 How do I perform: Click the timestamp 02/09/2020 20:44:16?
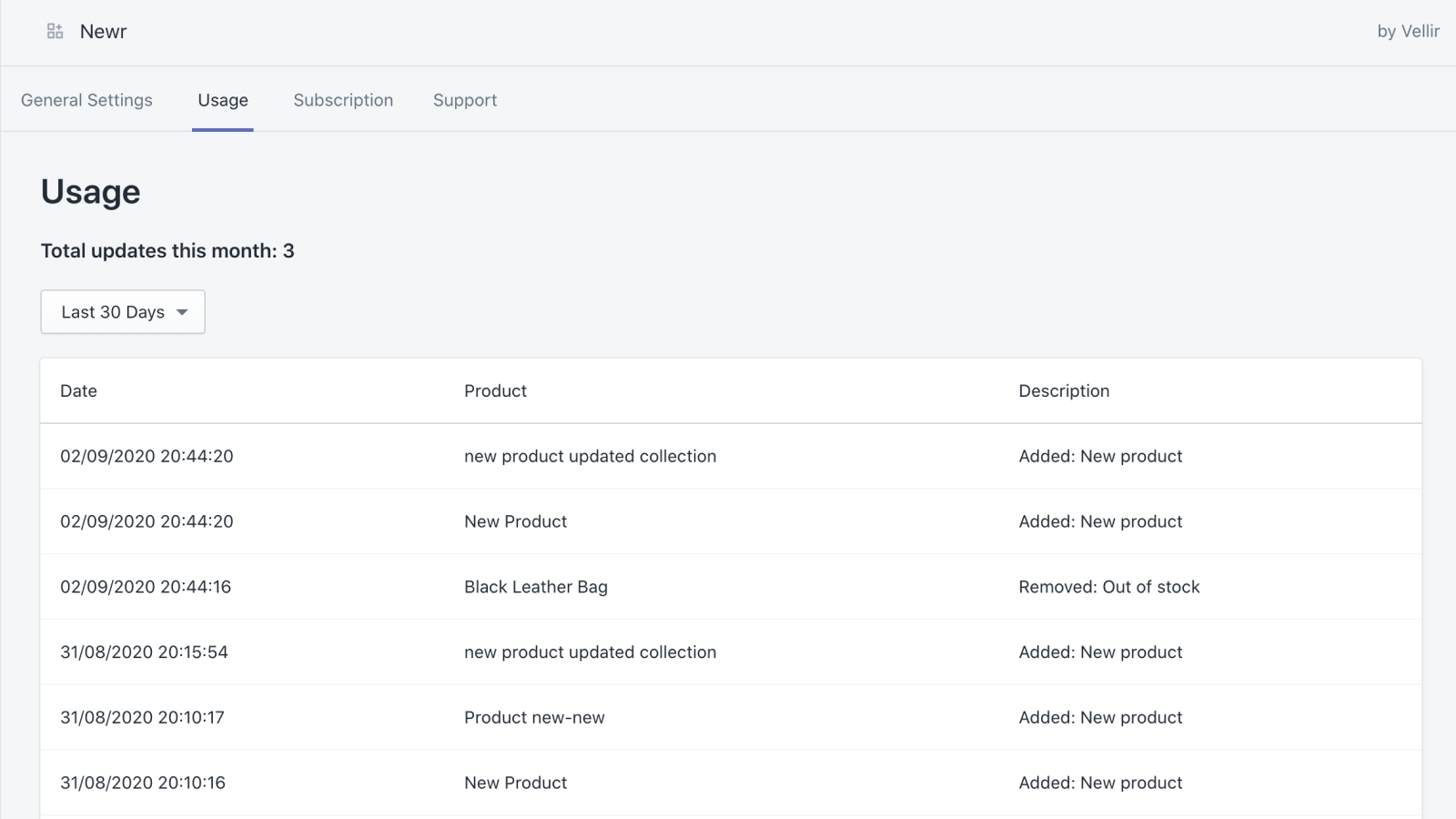coord(146,587)
